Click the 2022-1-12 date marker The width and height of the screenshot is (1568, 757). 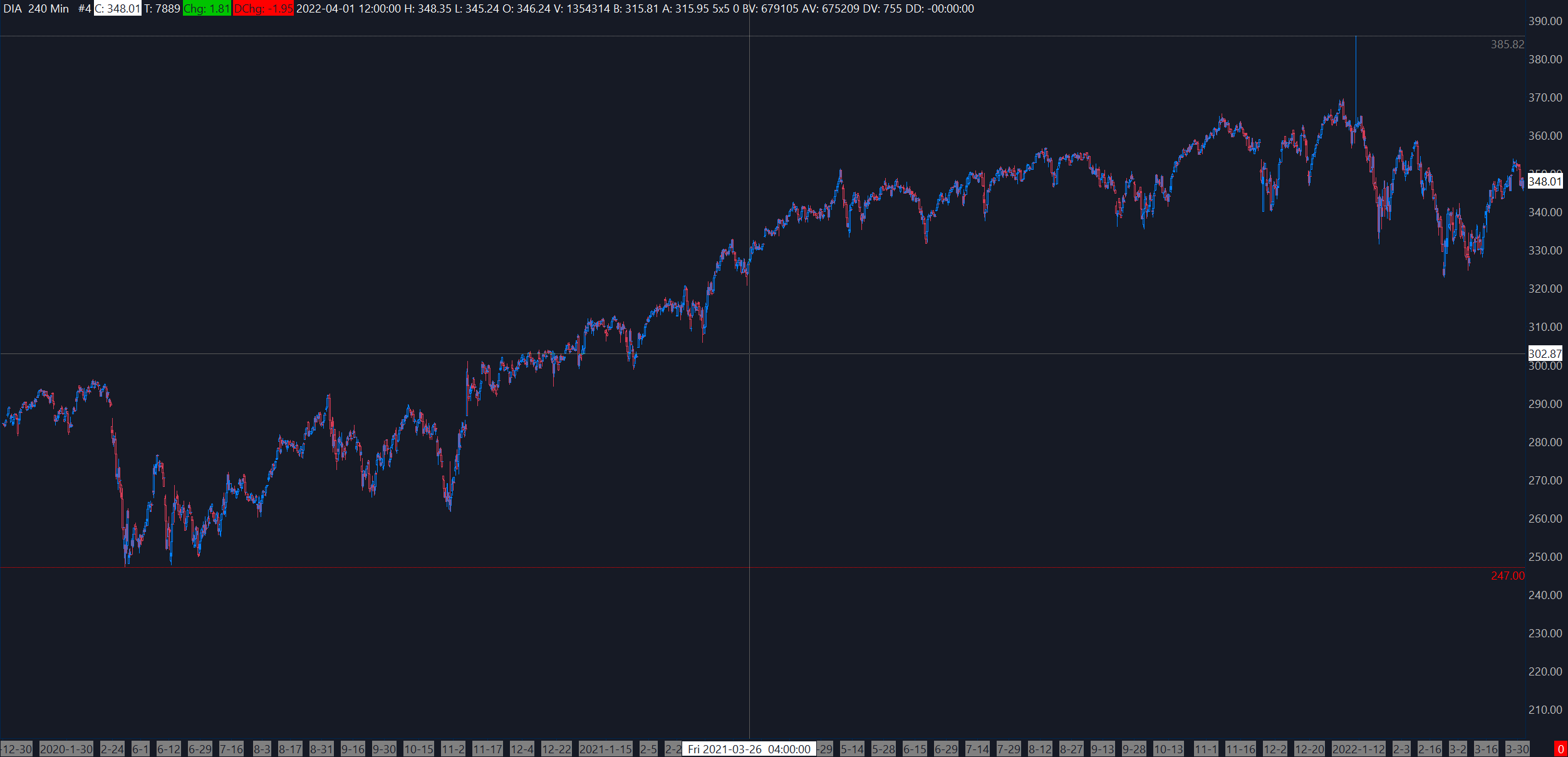coord(1358,749)
